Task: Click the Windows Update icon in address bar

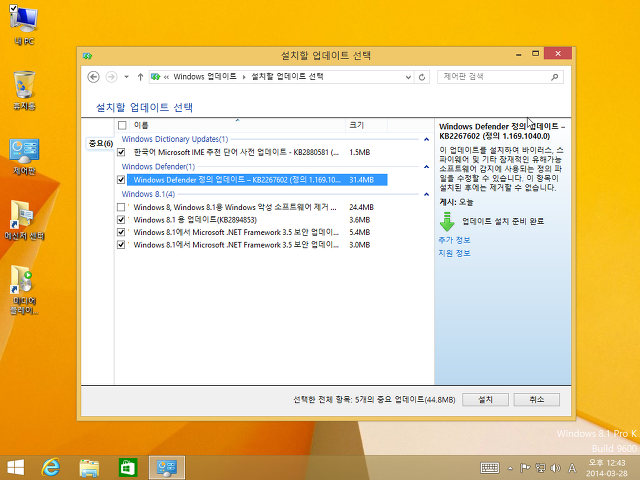Action: 156,77
